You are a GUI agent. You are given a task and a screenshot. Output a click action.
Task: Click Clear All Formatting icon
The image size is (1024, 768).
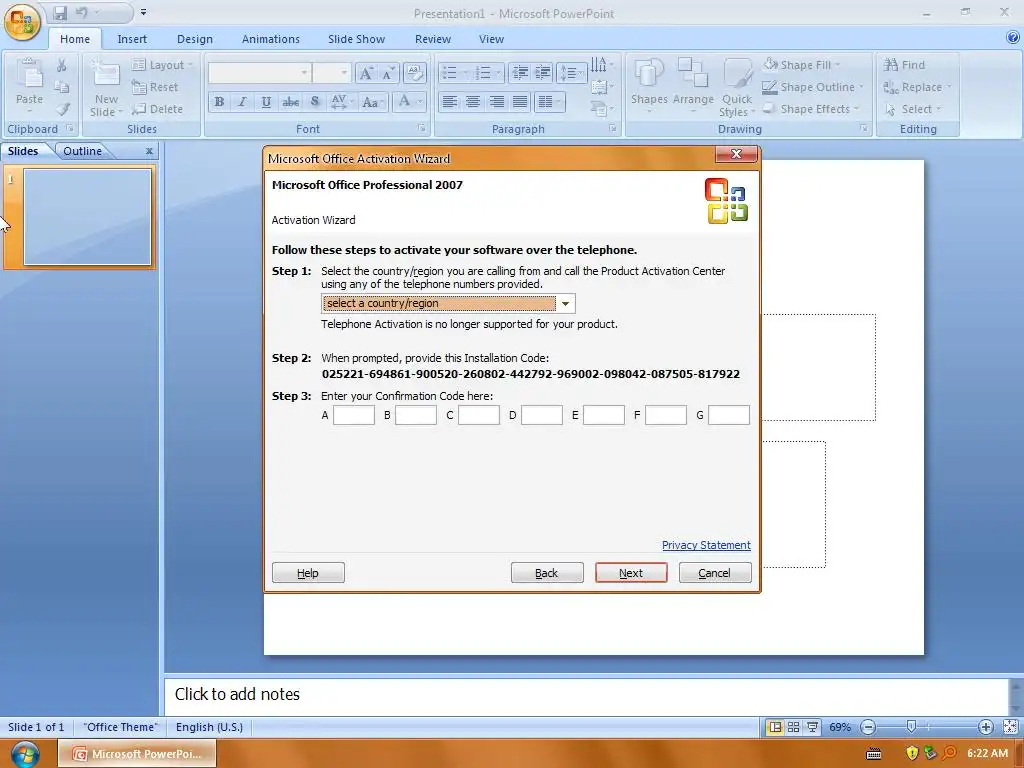414,73
